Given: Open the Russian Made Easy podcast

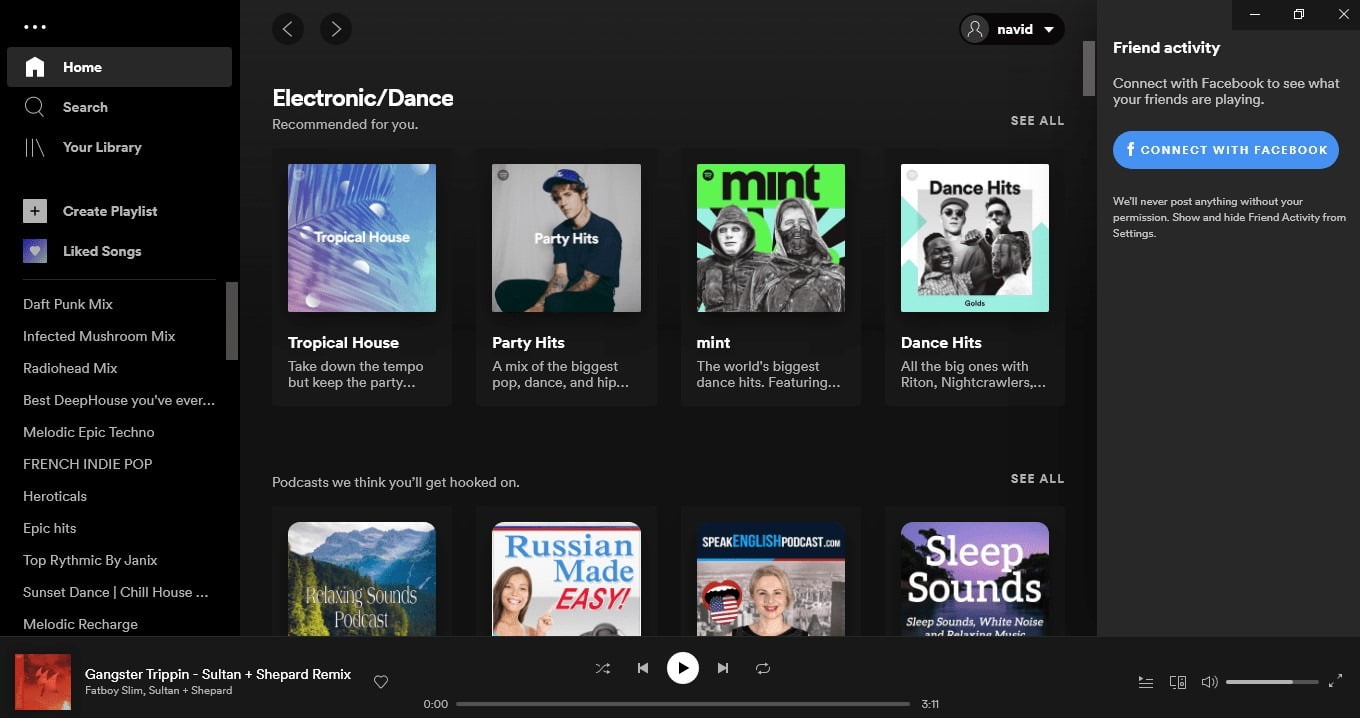Looking at the screenshot, I should pos(566,579).
